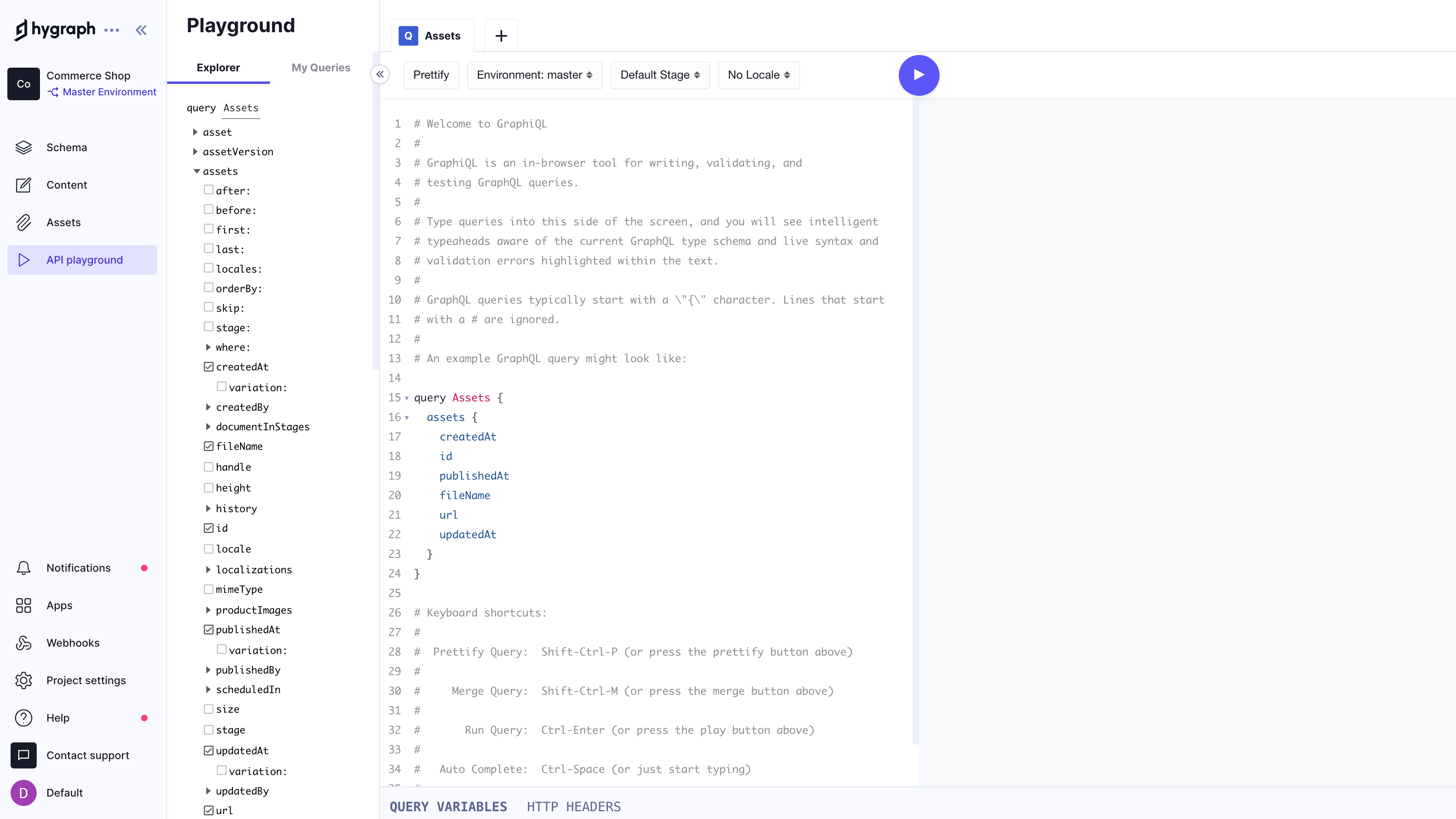Image resolution: width=1456 pixels, height=819 pixels.
Task: Collapse the Explorer panel with the round arrow button
Action: coord(380,74)
